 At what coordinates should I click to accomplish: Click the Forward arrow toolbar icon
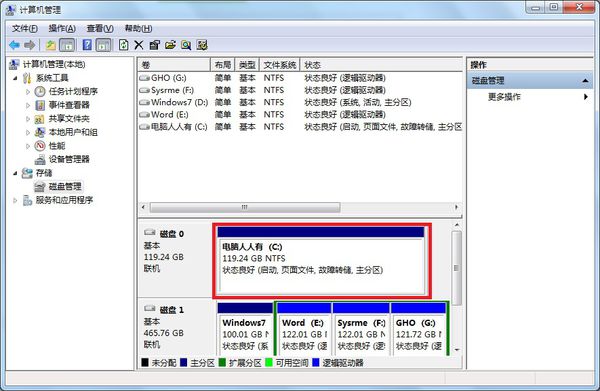pos(29,45)
